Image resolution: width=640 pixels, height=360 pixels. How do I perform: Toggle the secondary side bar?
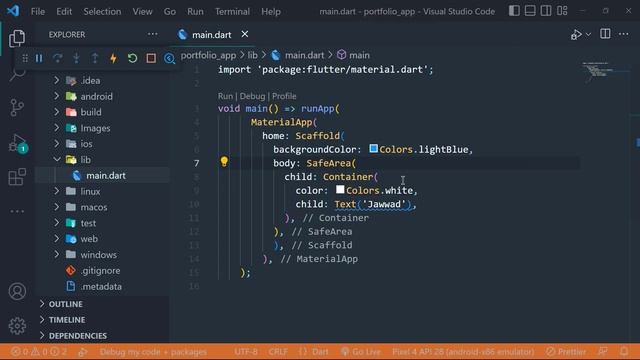[x=546, y=11]
